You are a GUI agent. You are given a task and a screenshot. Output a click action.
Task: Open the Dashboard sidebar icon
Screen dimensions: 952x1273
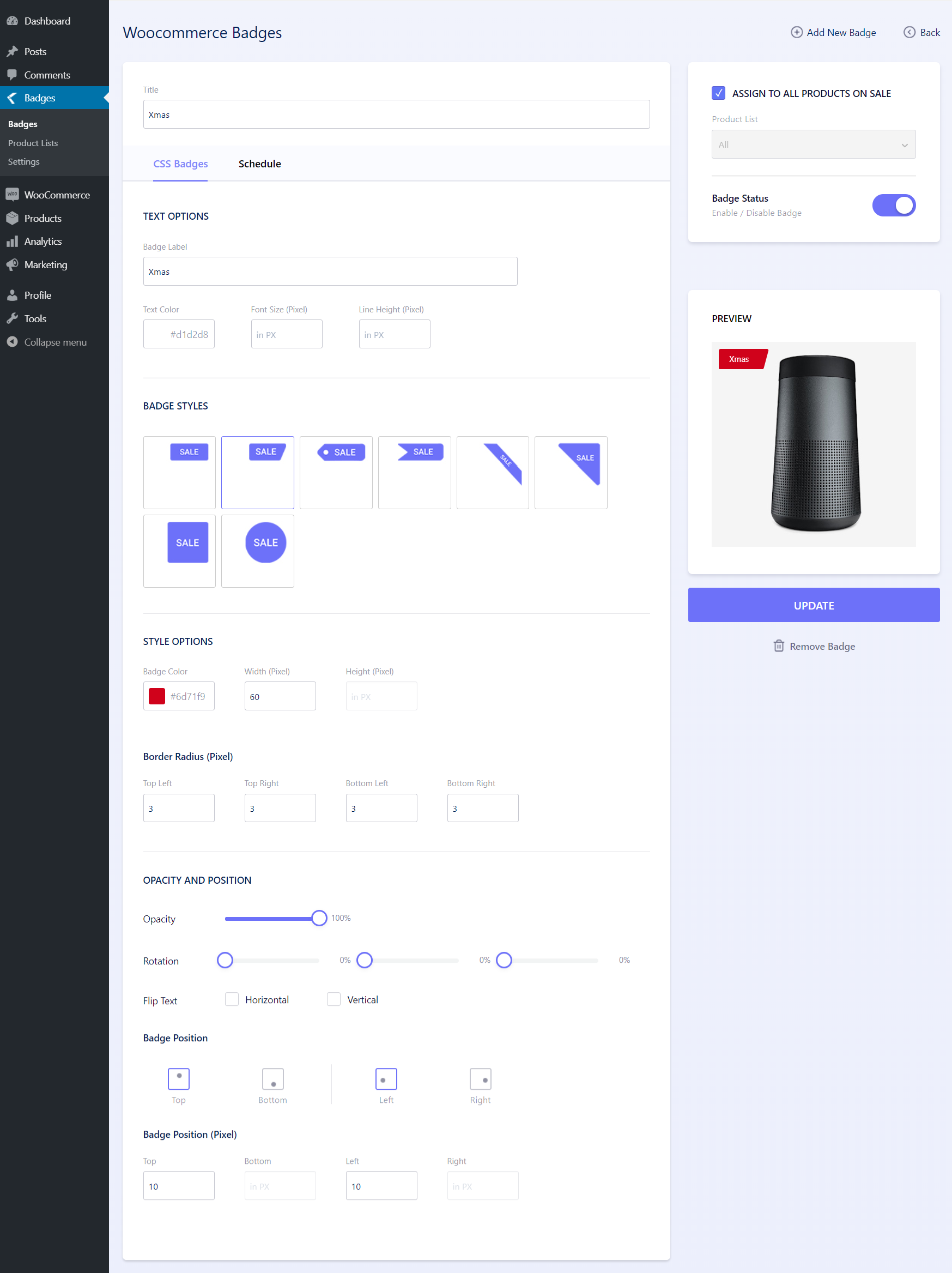[12, 21]
